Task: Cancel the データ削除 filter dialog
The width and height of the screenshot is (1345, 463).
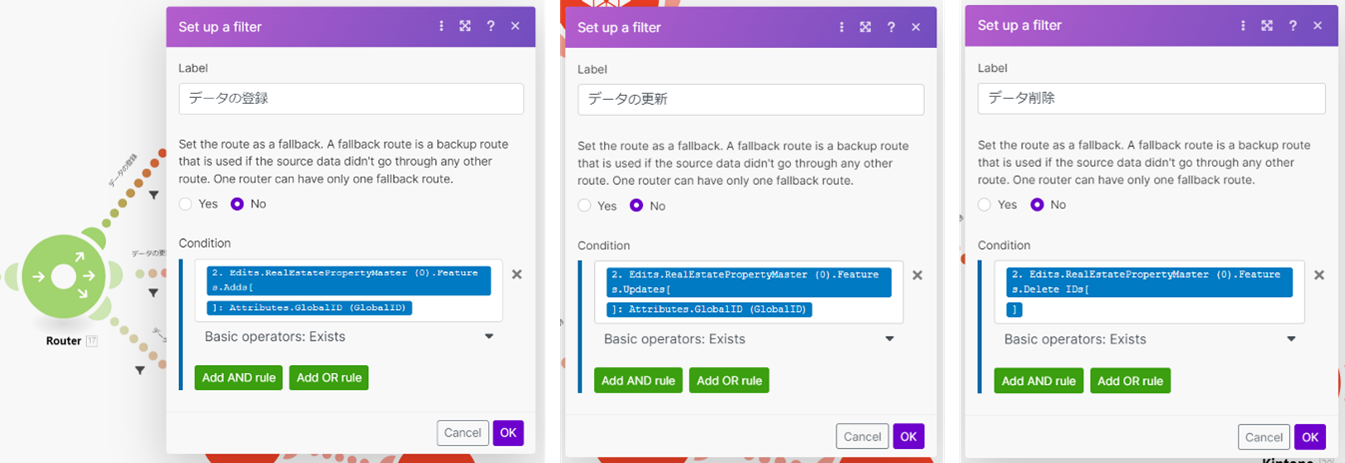Action: click(x=1264, y=437)
